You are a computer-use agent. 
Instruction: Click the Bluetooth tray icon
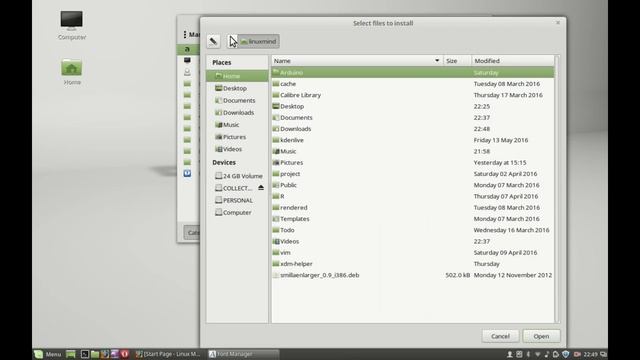528,354
